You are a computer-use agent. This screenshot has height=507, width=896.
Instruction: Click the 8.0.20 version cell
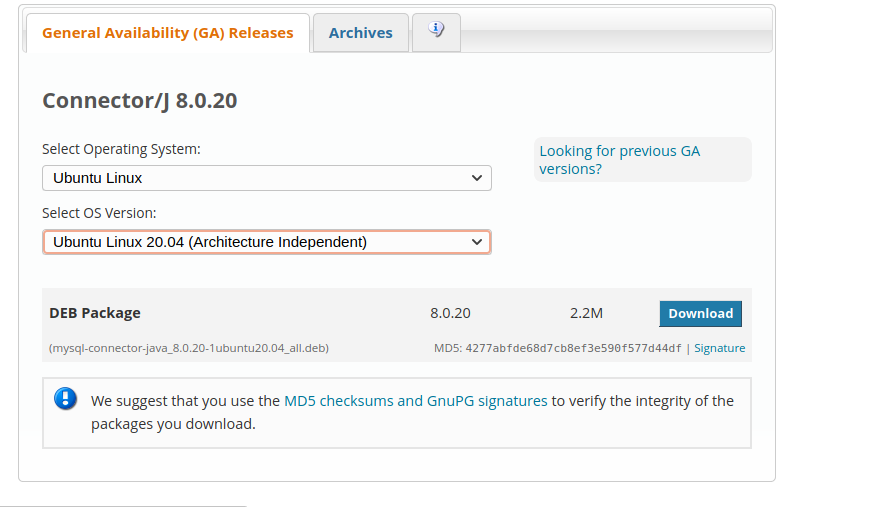(x=450, y=313)
